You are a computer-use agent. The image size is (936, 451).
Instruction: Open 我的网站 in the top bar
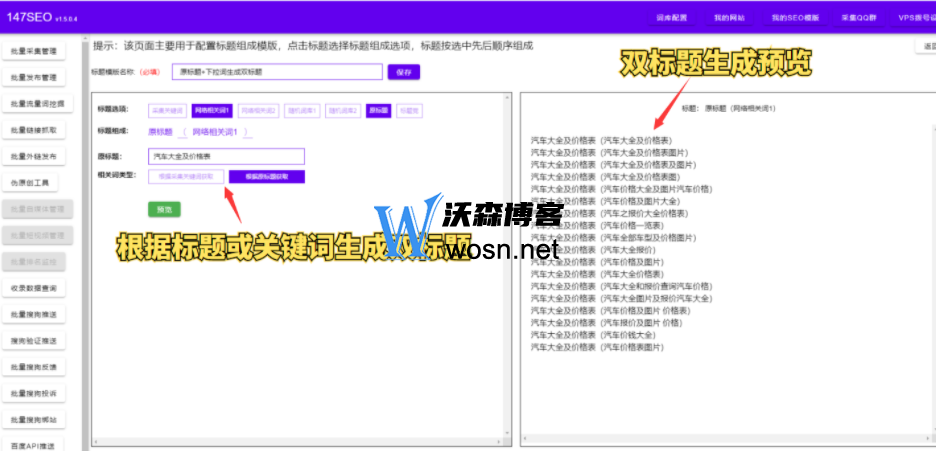tap(728, 18)
